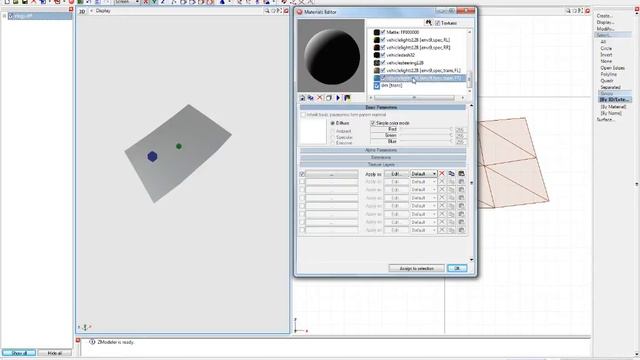The width and height of the screenshot is (640, 360).
Task: Collapse the Texture Layers section header
Action: (382, 164)
